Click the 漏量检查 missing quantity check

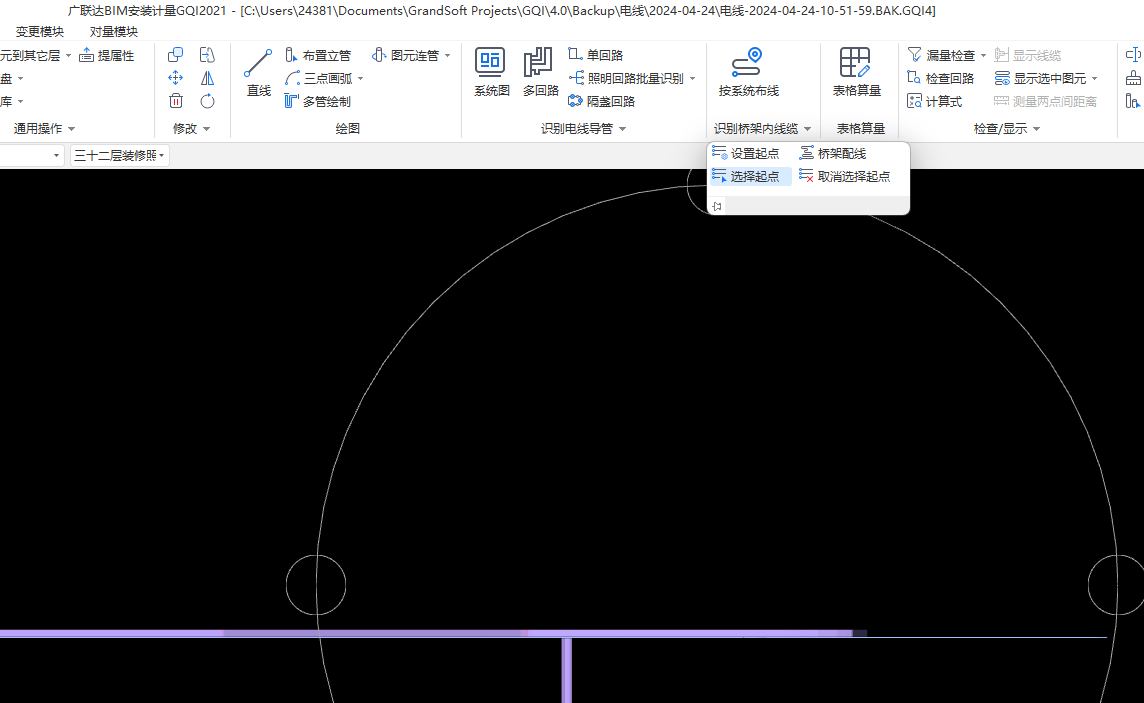pyautogui.click(x=941, y=55)
